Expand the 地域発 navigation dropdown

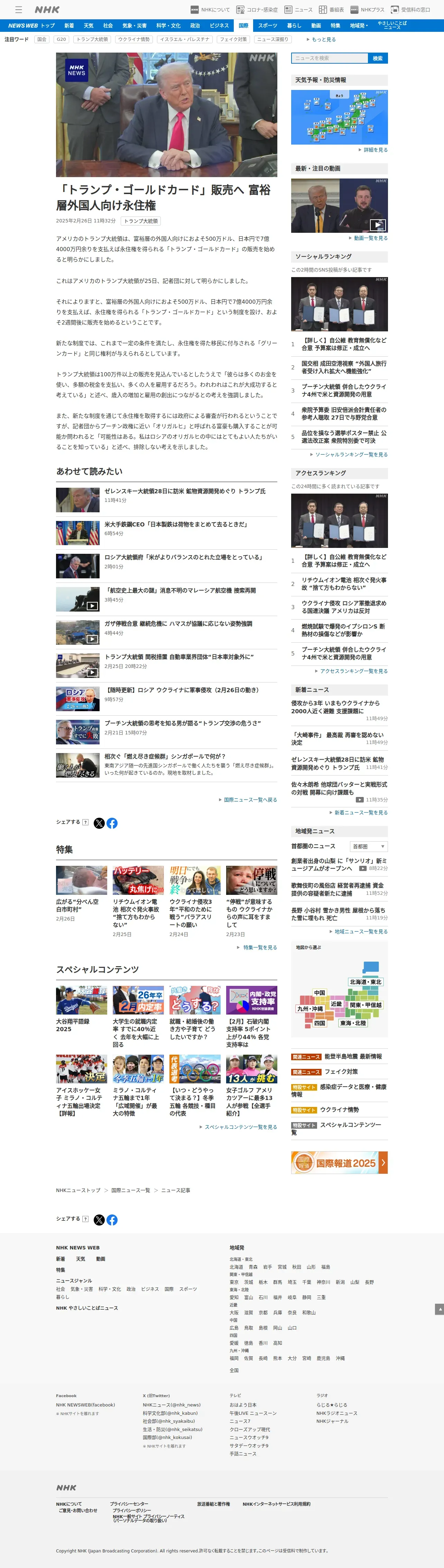click(359, 26)
